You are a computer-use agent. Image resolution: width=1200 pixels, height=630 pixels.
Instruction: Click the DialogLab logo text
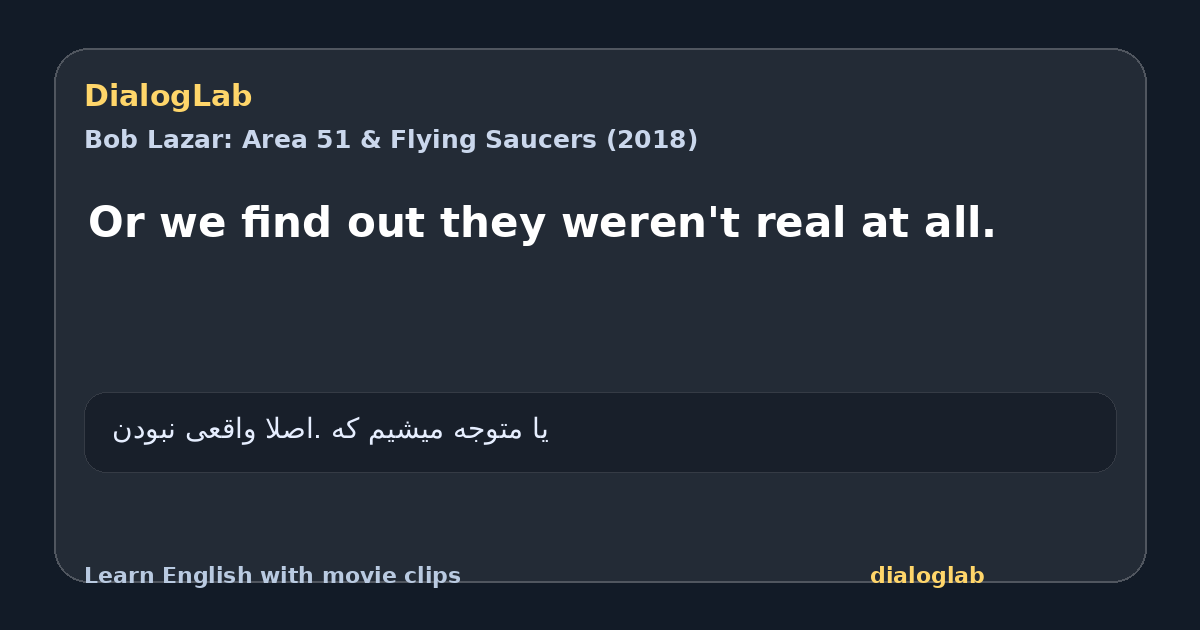pos(168,97)
